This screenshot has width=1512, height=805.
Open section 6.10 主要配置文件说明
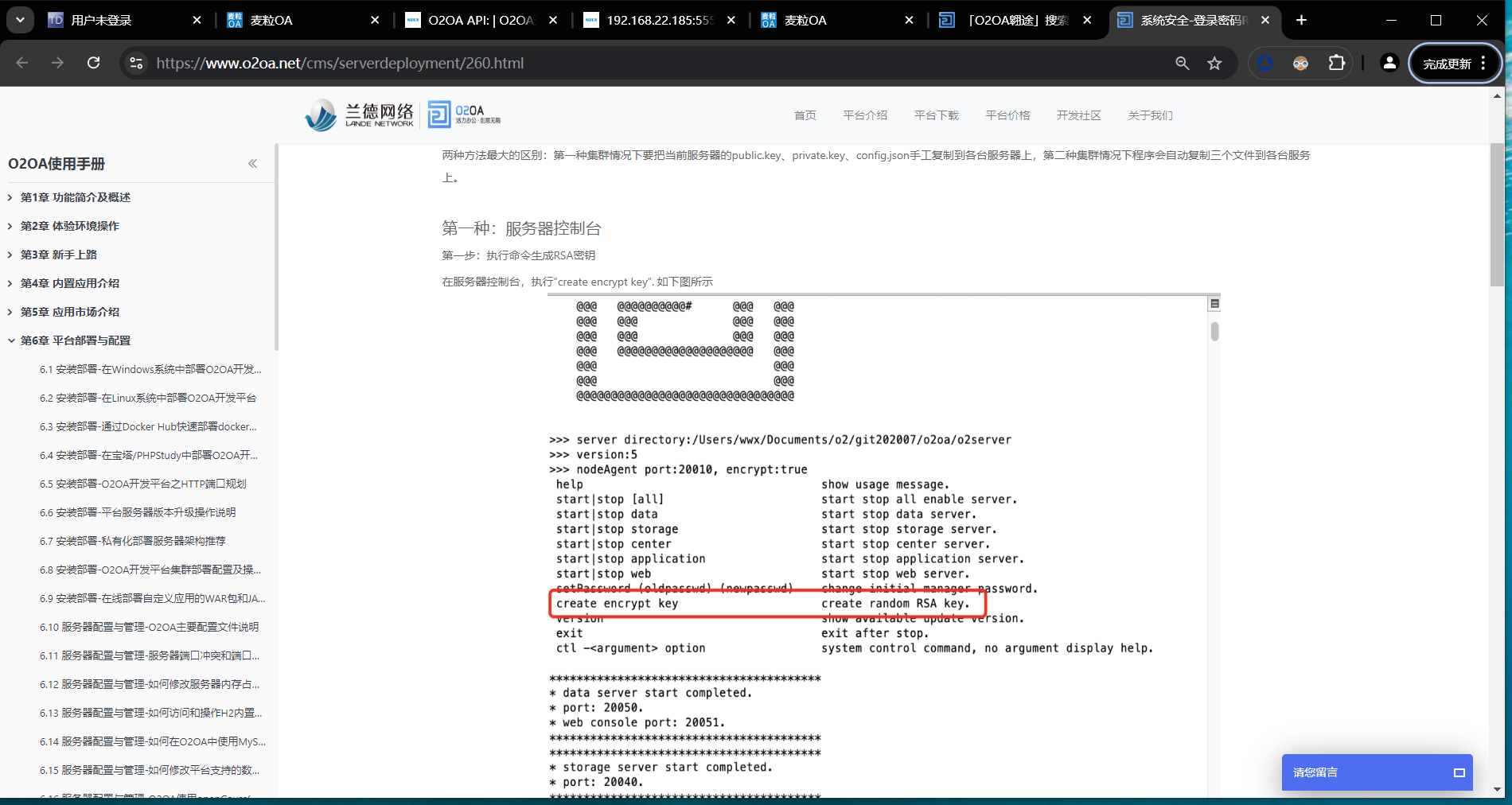point(149,627)
